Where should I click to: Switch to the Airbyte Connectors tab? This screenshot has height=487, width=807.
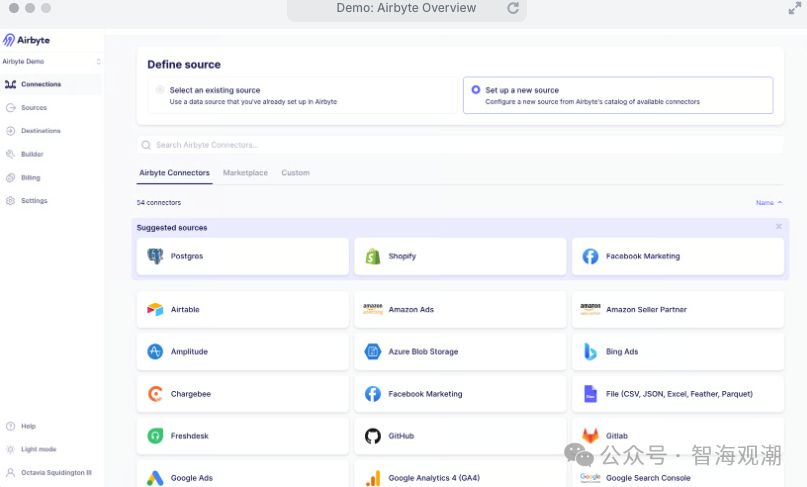click(x=174, y=173)
